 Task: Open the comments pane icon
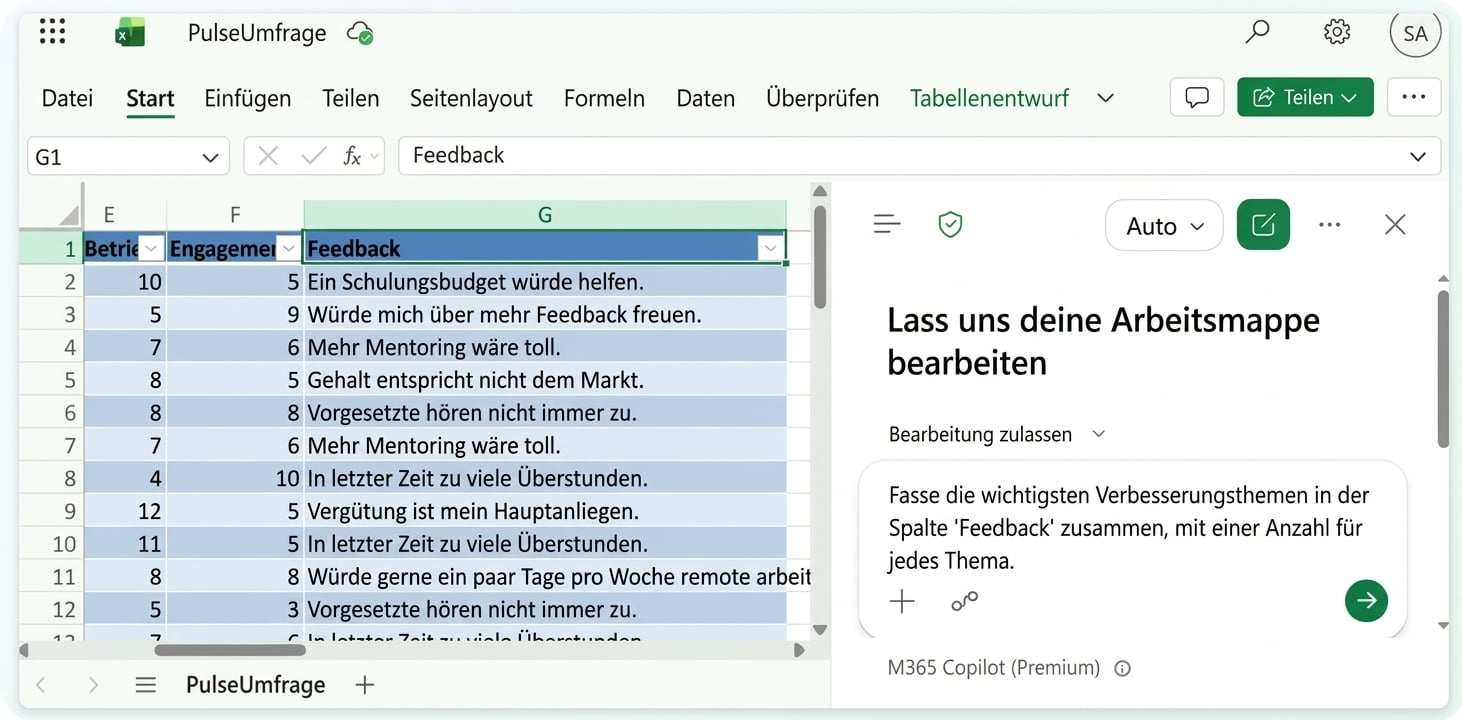1197,97
